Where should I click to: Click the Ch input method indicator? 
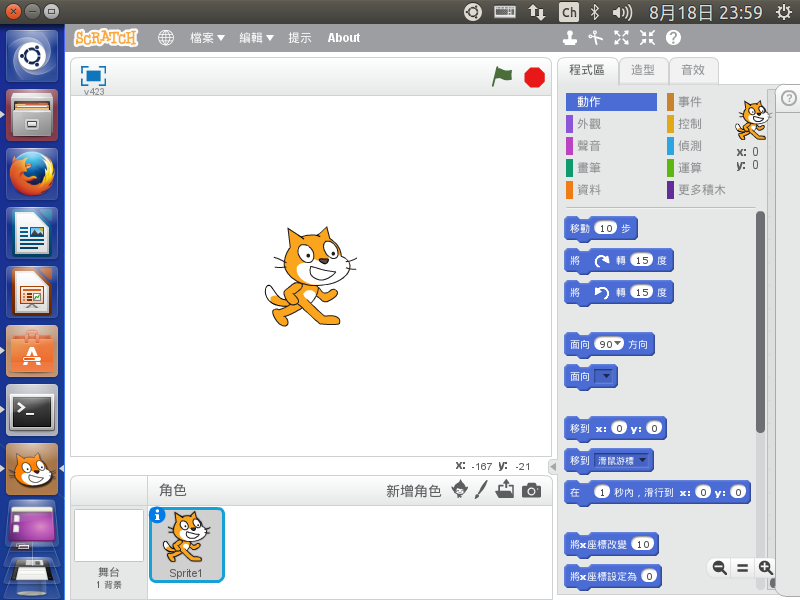tap(569, 12)
